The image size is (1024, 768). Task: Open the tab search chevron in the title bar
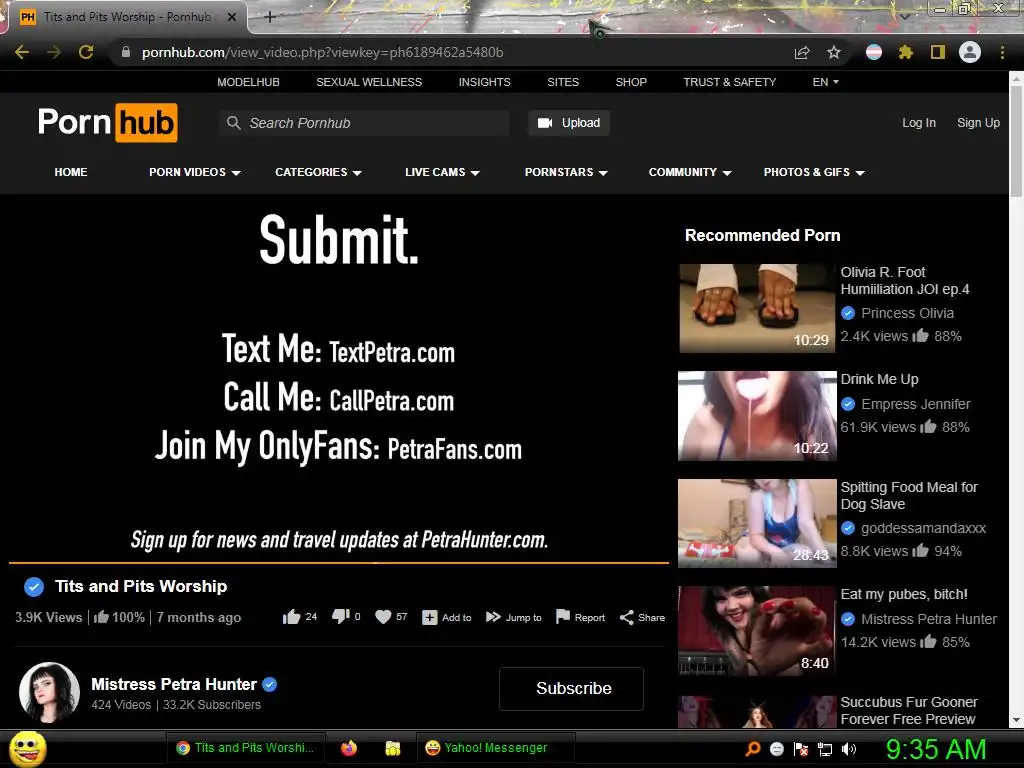click(x=904, y=16)
